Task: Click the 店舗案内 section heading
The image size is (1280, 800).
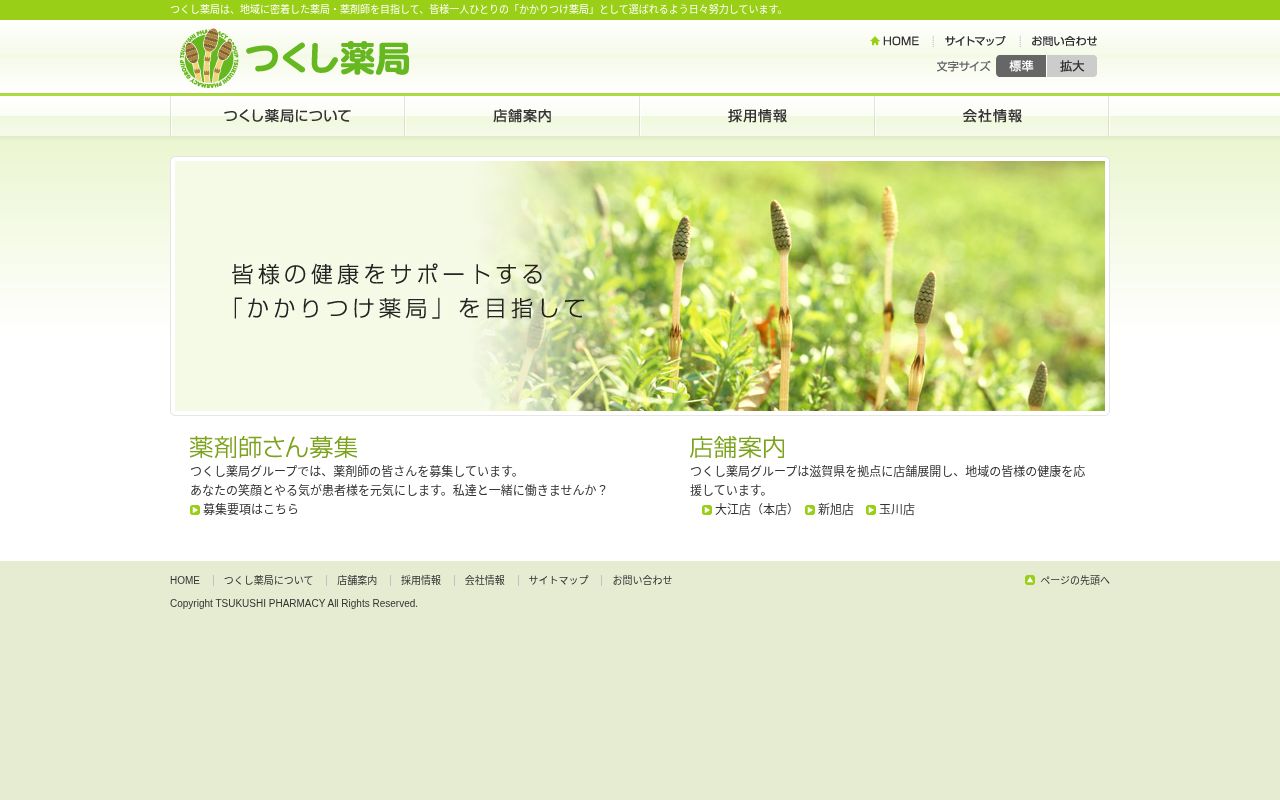Action: pos(738,447)
